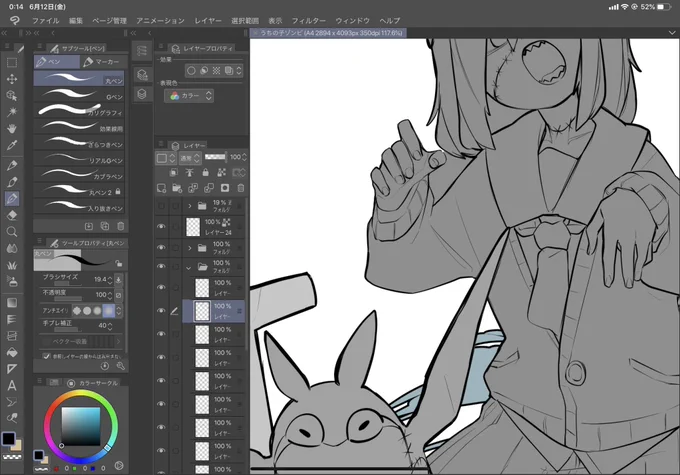Switch to the マーカー sub tool tab
Image resolution: width=680 pixels, height=475 pixels.
point(102,62)
